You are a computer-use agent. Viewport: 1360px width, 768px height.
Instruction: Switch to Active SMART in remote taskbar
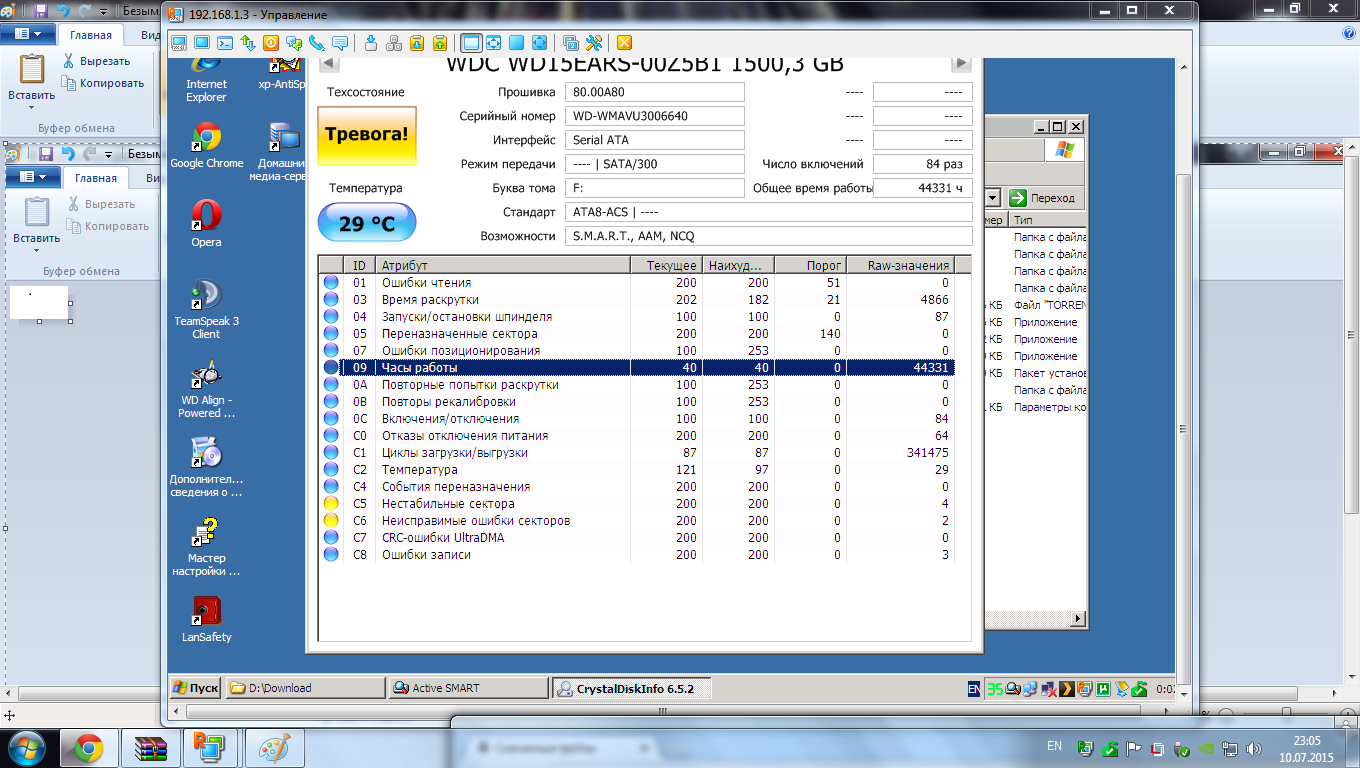point(468,688)
